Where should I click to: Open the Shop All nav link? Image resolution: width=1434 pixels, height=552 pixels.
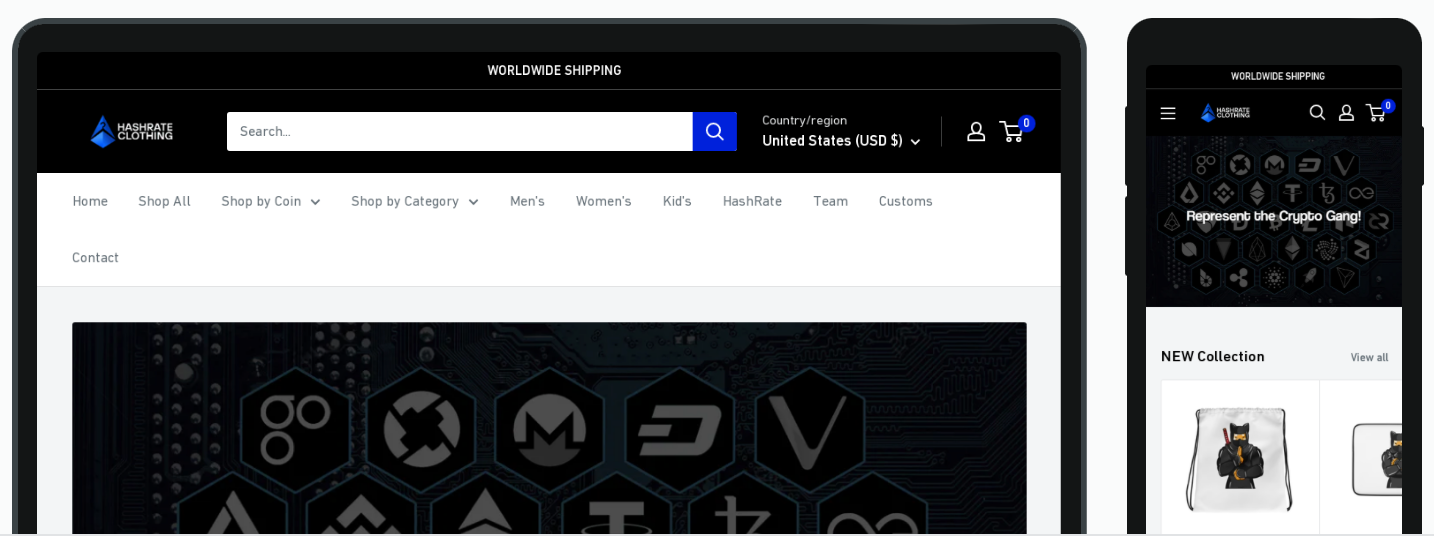(x=164, y=201)
